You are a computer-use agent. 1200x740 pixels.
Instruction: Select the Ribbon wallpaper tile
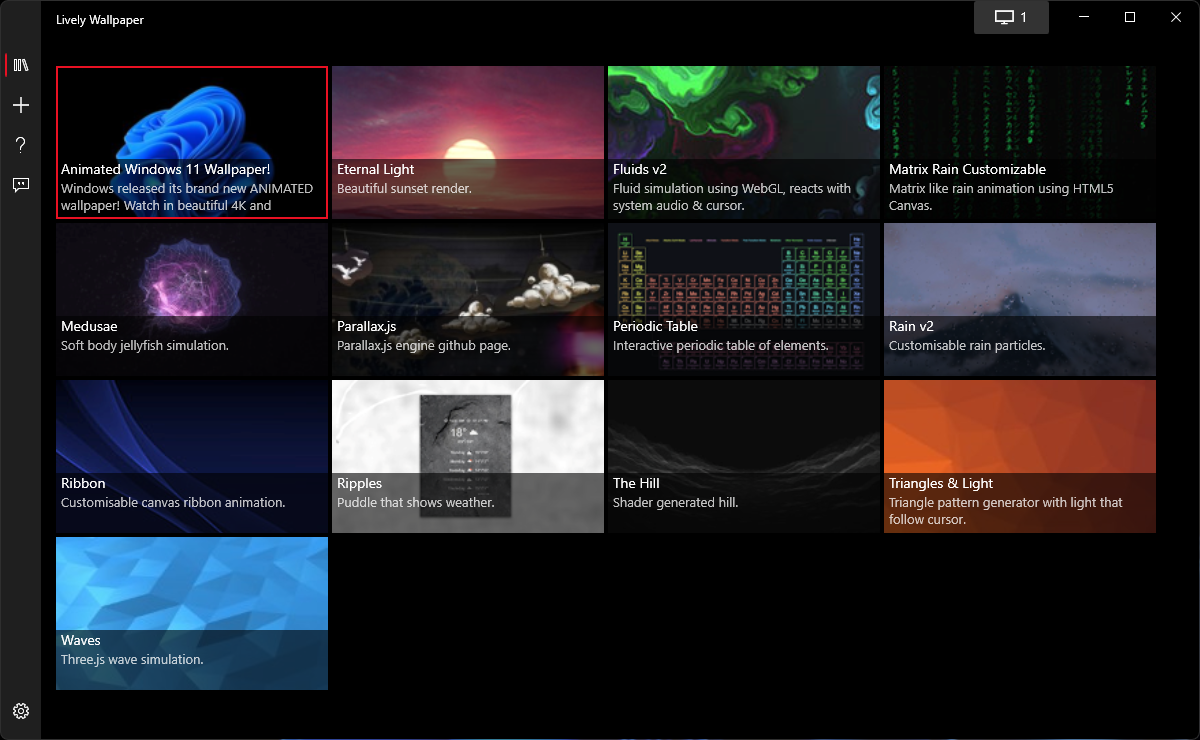[x=192, y=456]
